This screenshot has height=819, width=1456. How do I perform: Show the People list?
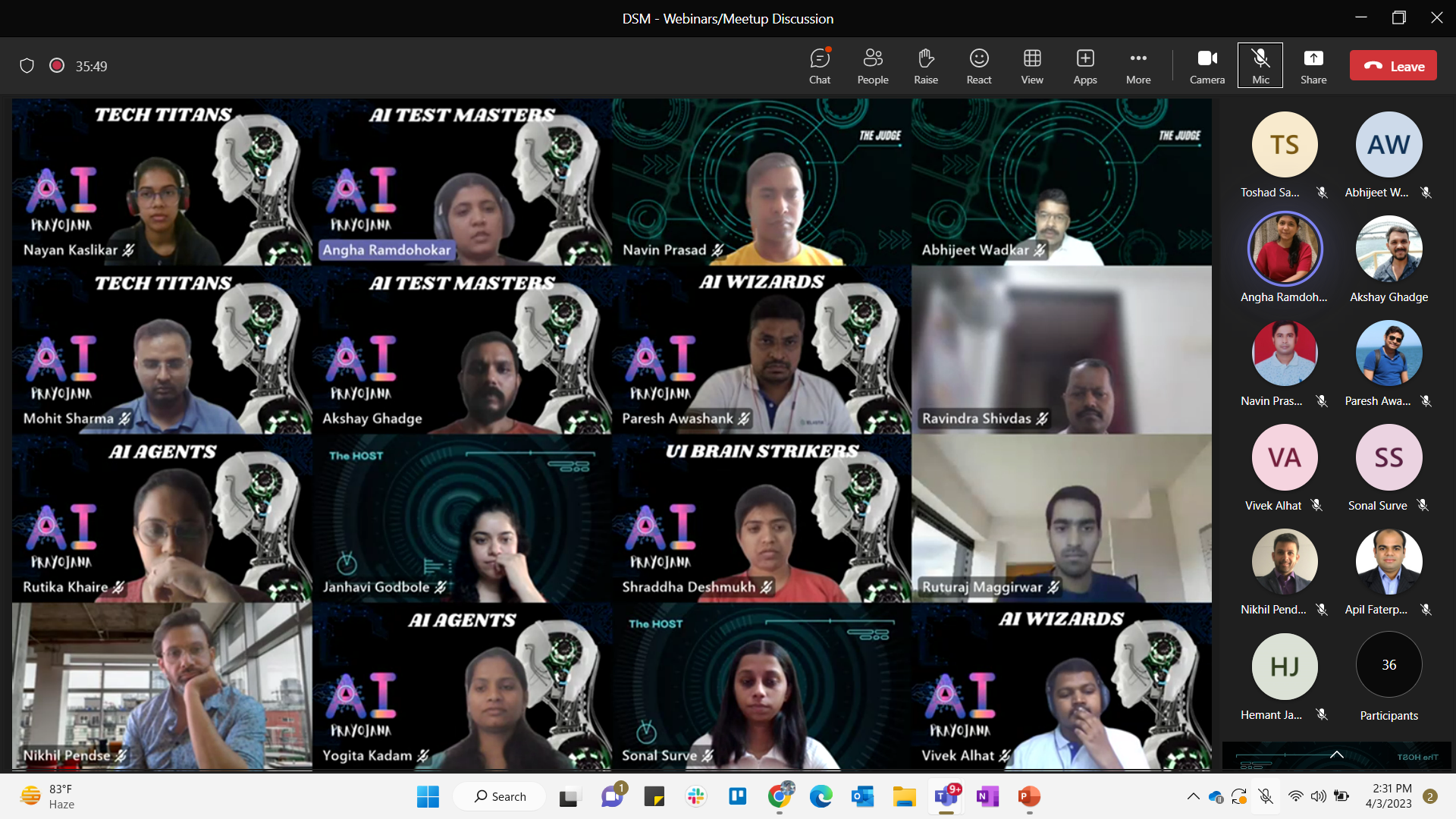click(x=872, y=66)
